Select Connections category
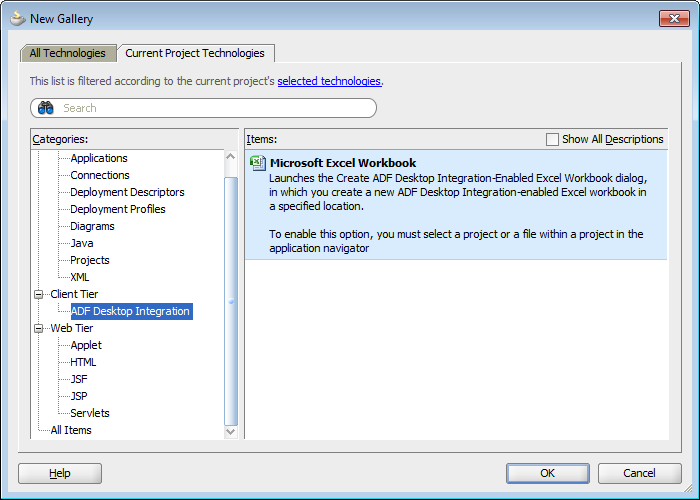Image resolution: width=700 pixels, height=500 pixels. [x=100, y=175]
